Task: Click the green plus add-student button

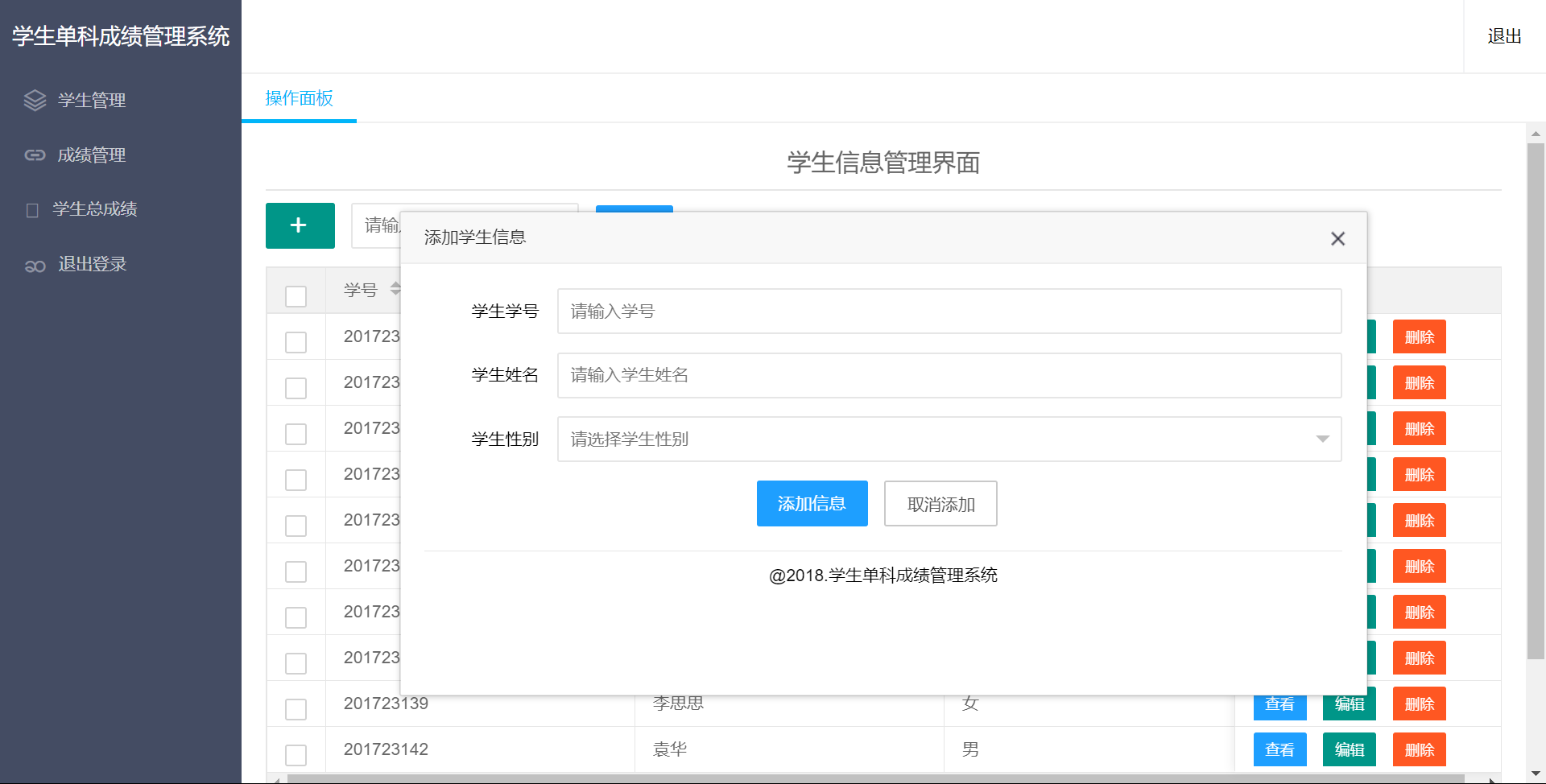Action: click(300, 225)
